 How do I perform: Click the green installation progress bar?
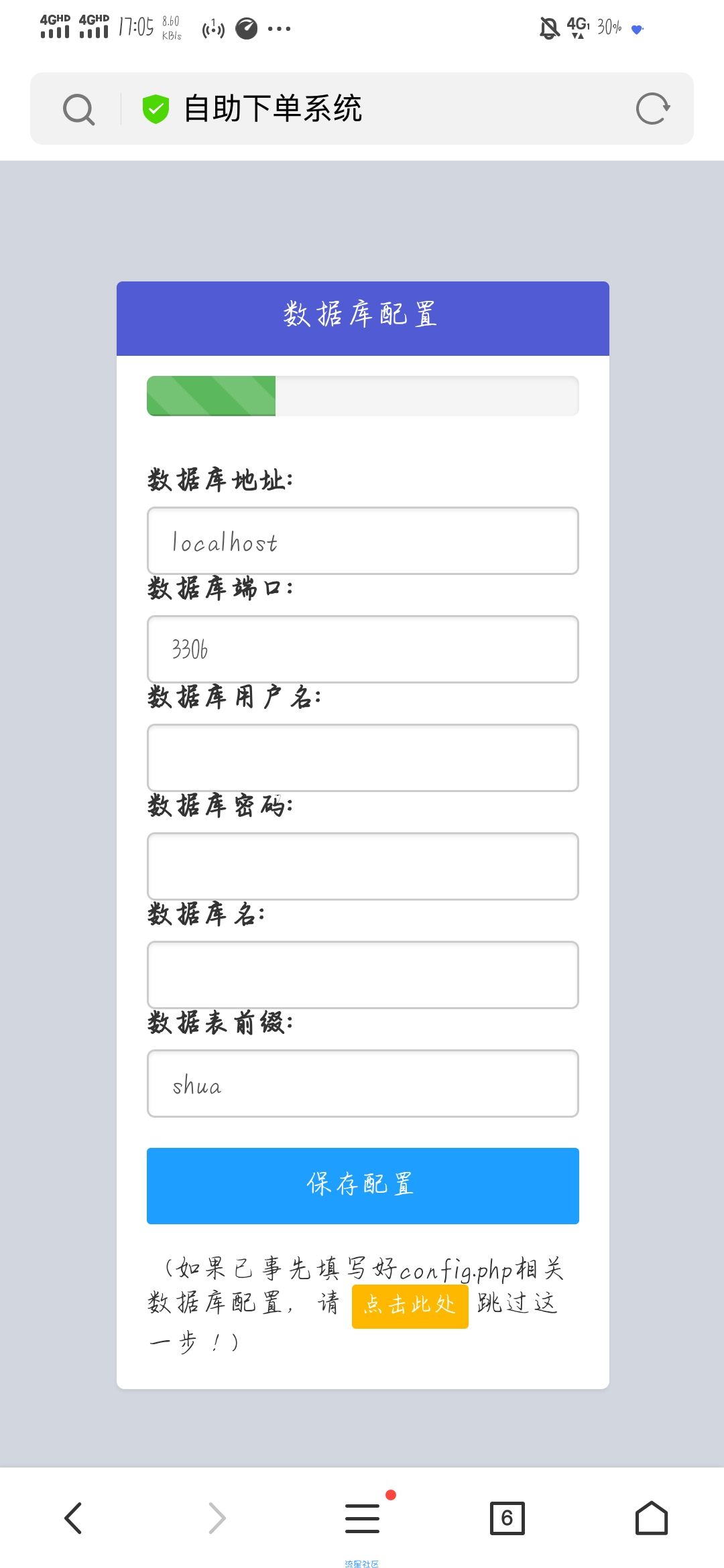(x=211, y=396)
